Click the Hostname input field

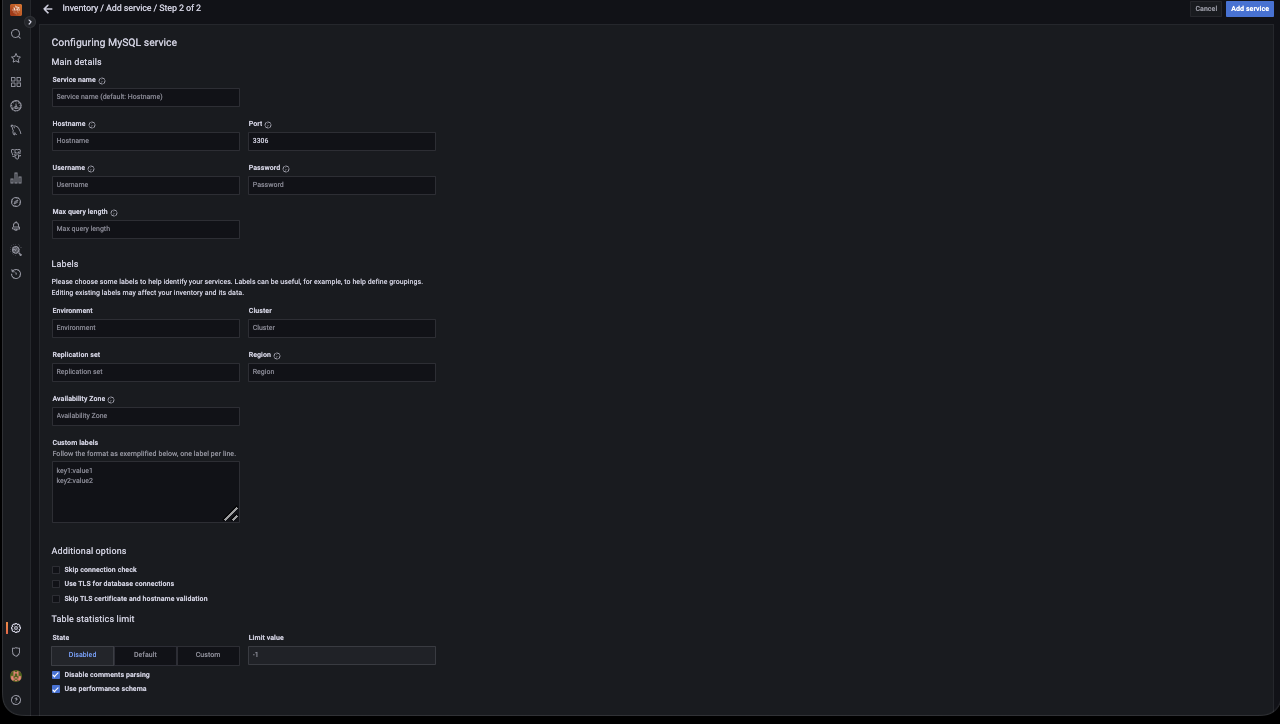pyautogui.click(x=145, y=141)
